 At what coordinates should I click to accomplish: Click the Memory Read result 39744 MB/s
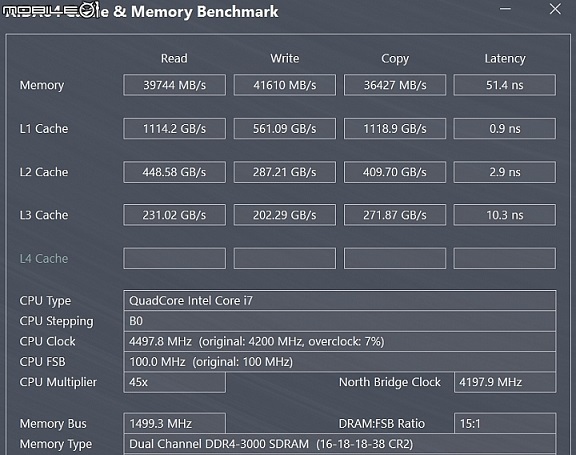coord(174,85)
